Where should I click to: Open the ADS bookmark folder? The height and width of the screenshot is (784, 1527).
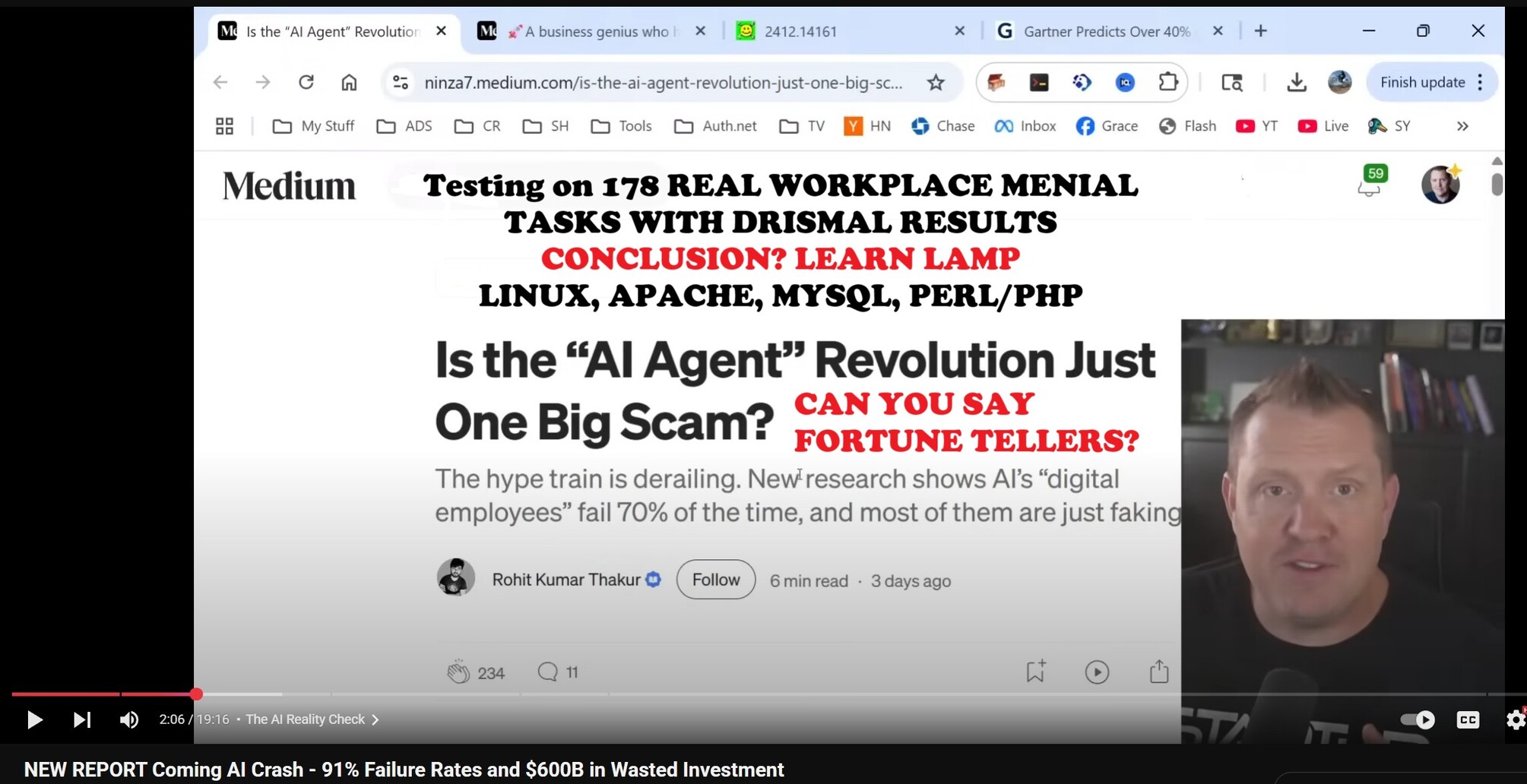coord(404,126)
